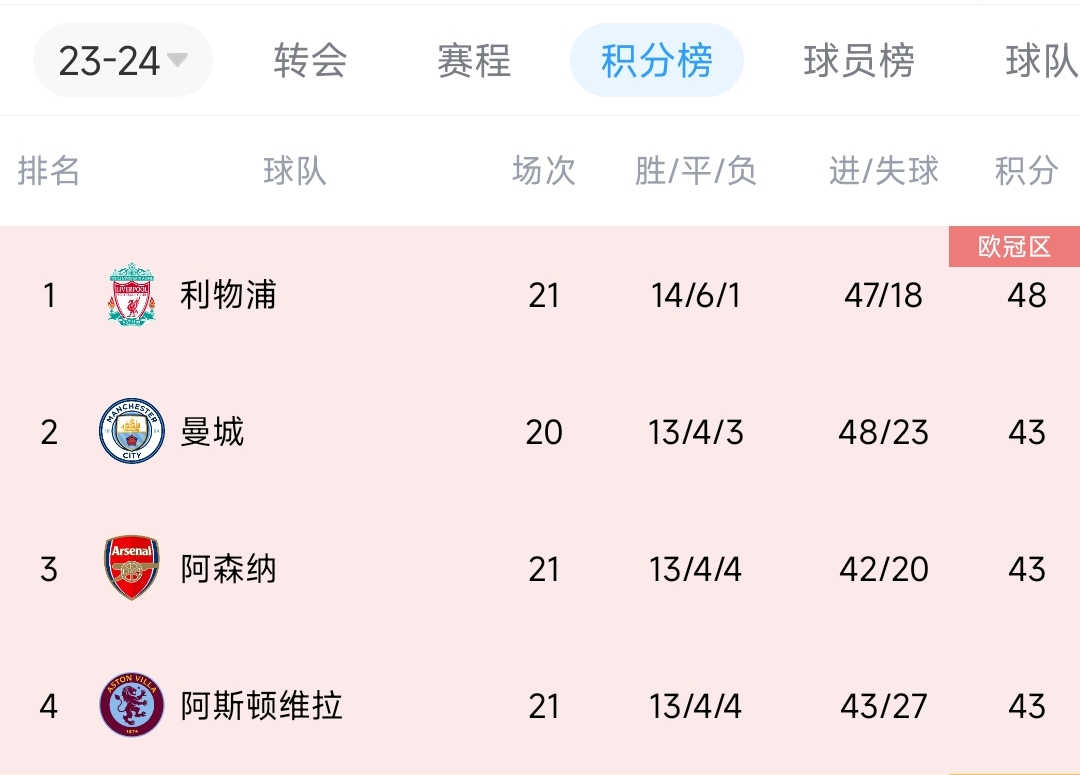Click the 胜/平/负 column header
1080x775 pixels.
pyautogui.click(x=696, y=171)
